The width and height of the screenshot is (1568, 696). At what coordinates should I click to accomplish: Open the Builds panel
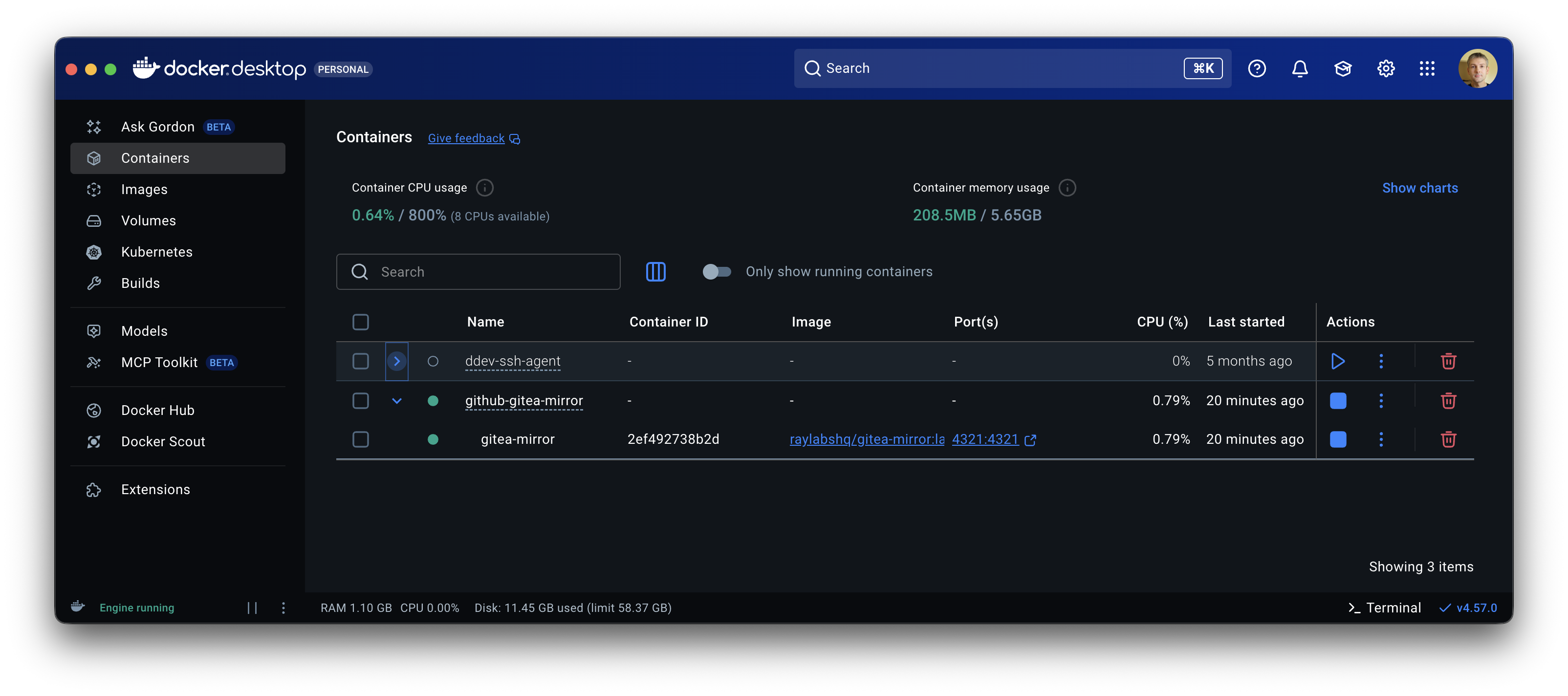141,283
